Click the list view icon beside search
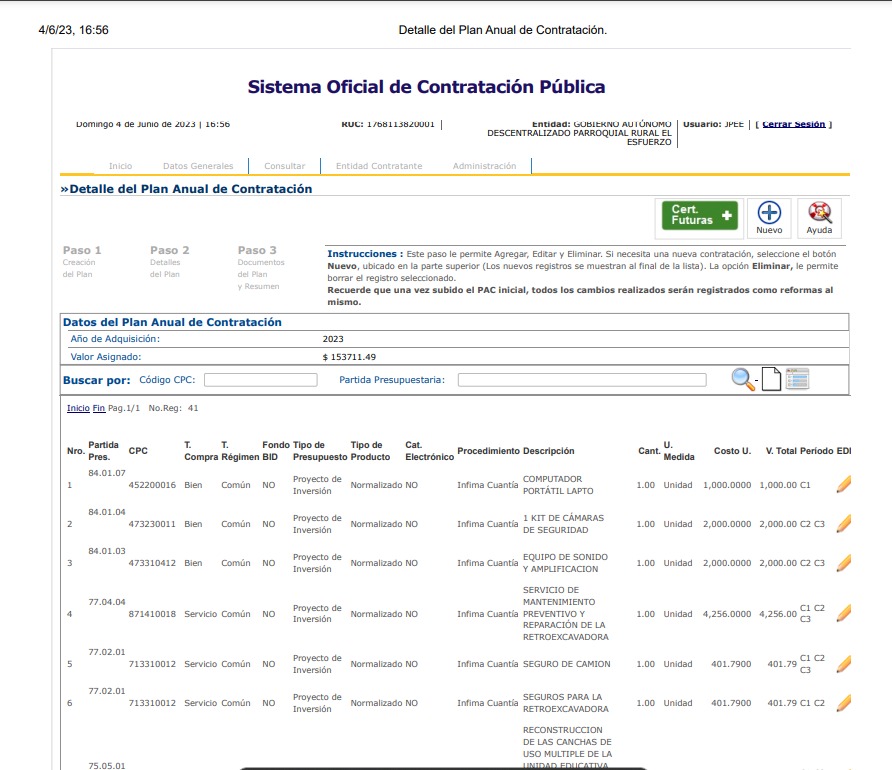The width and height of the screenshot is (892, 770). click(797, 379)
